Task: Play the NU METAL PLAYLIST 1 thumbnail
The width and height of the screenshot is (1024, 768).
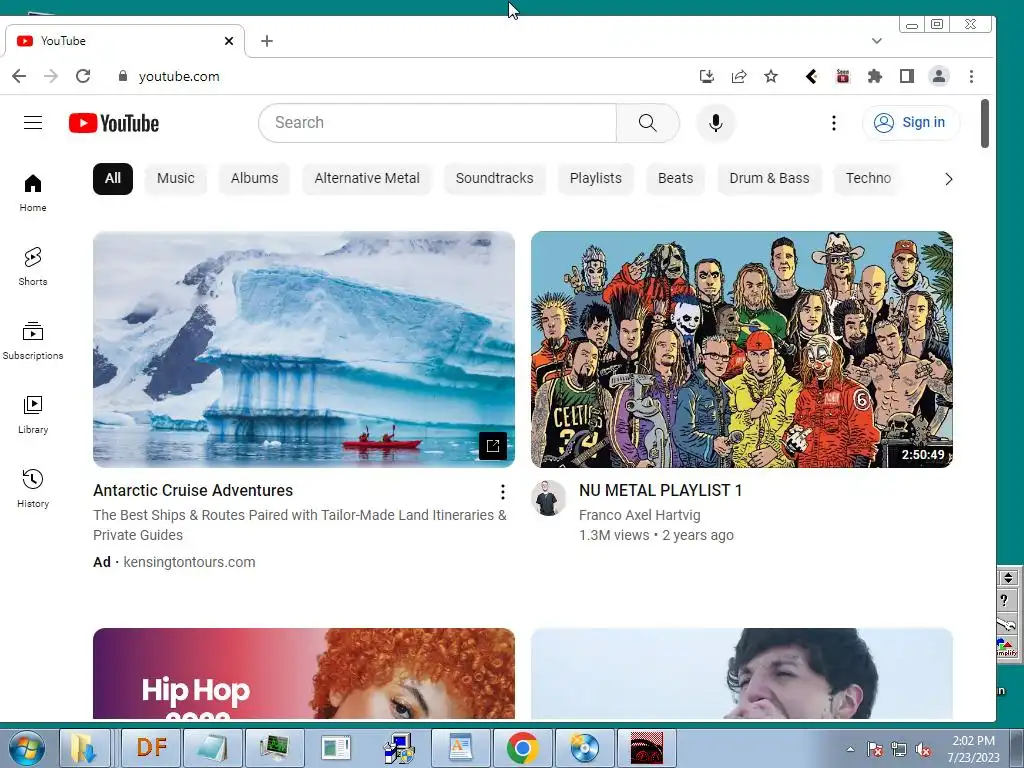Action: click(742, 349)
